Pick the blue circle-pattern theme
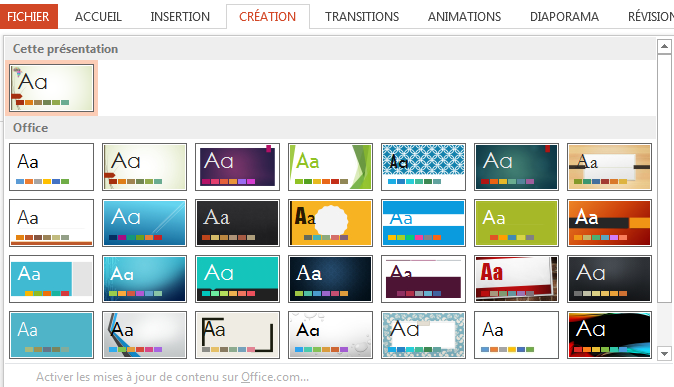This screenshot has width=674, height=387. [x=423, y=167]
